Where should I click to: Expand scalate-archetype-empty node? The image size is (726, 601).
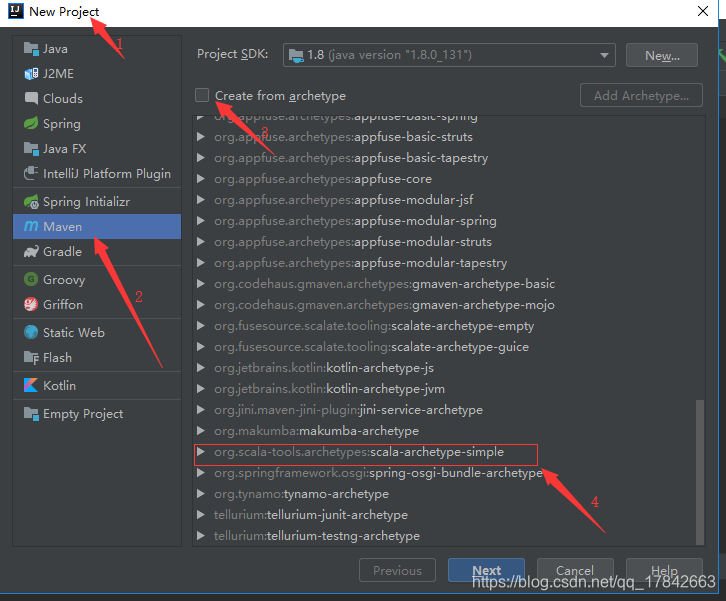[x=201, y=326]
